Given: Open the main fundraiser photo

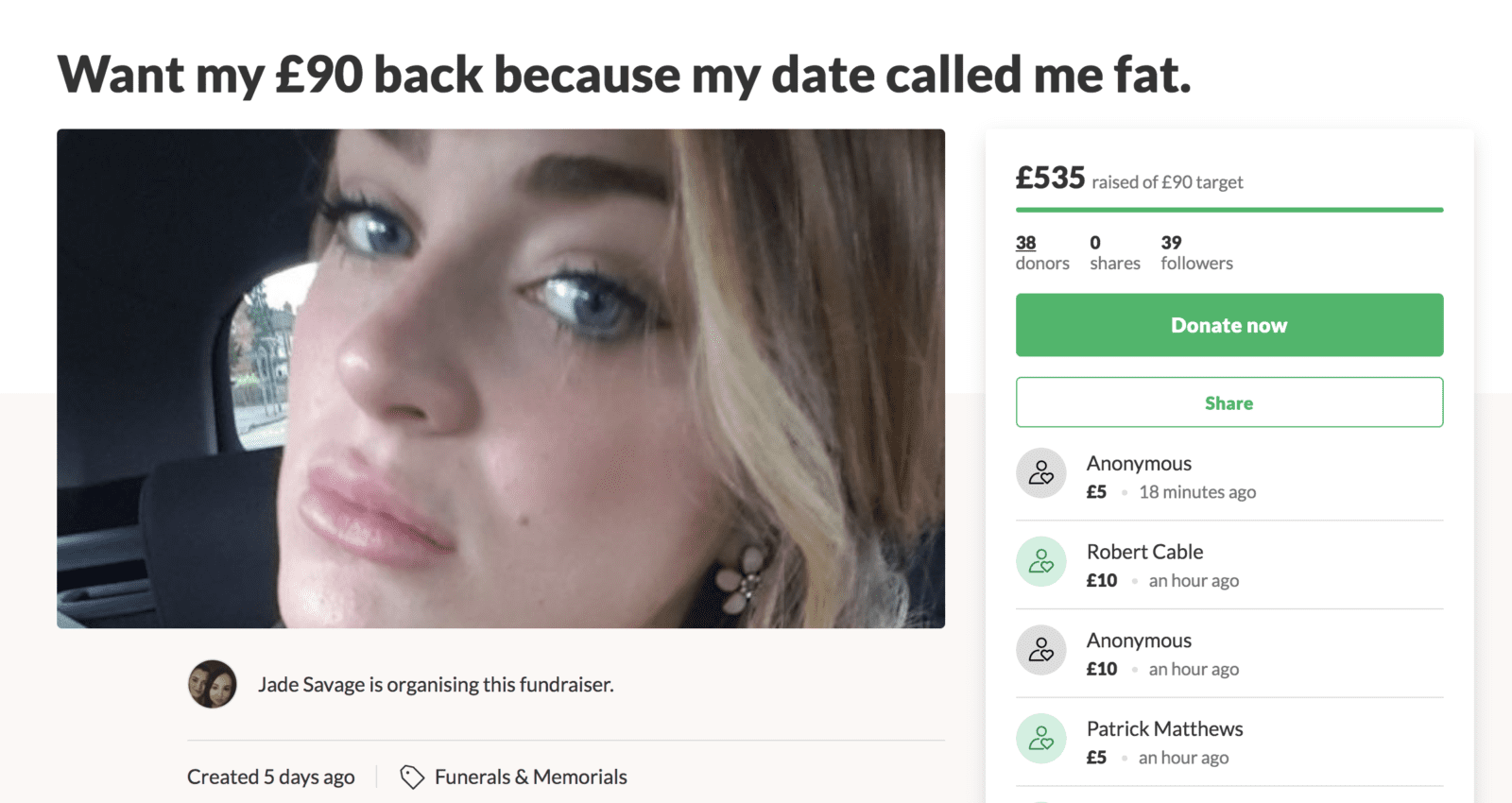Looking at the screenshot, I should 501,378.
